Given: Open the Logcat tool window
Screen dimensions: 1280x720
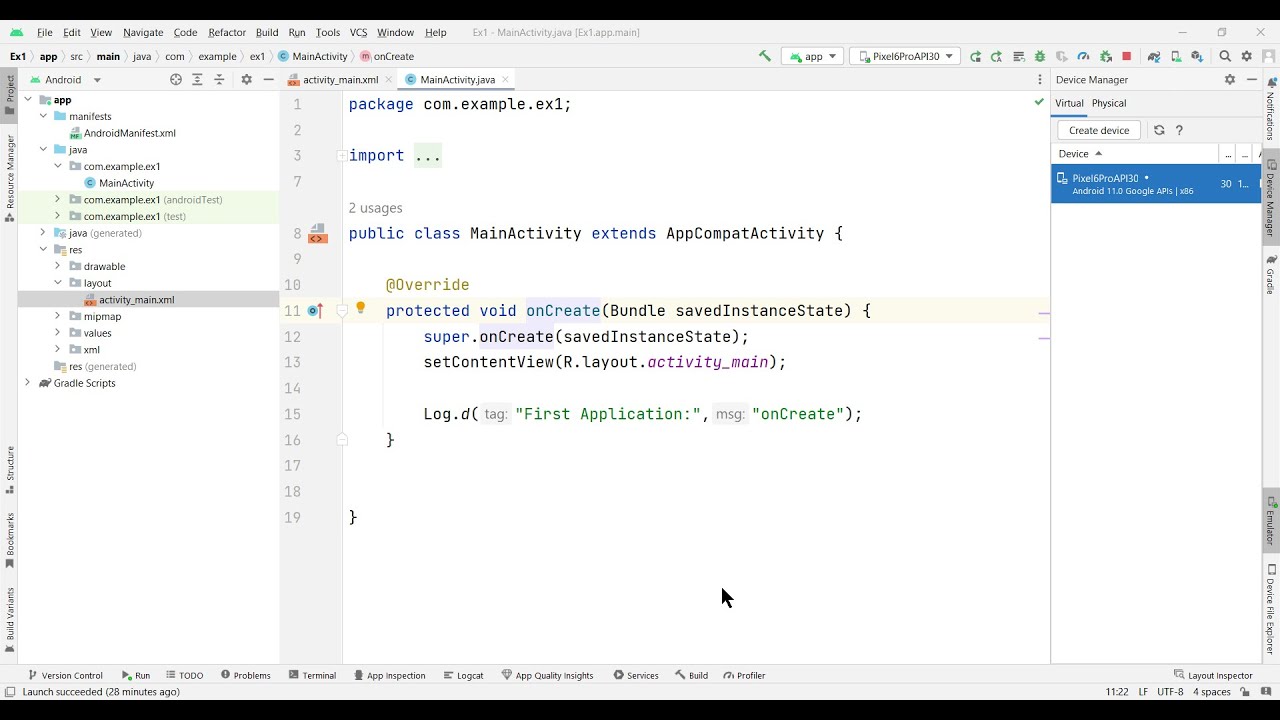Looking at the screenshot, I should pos(463,675).
